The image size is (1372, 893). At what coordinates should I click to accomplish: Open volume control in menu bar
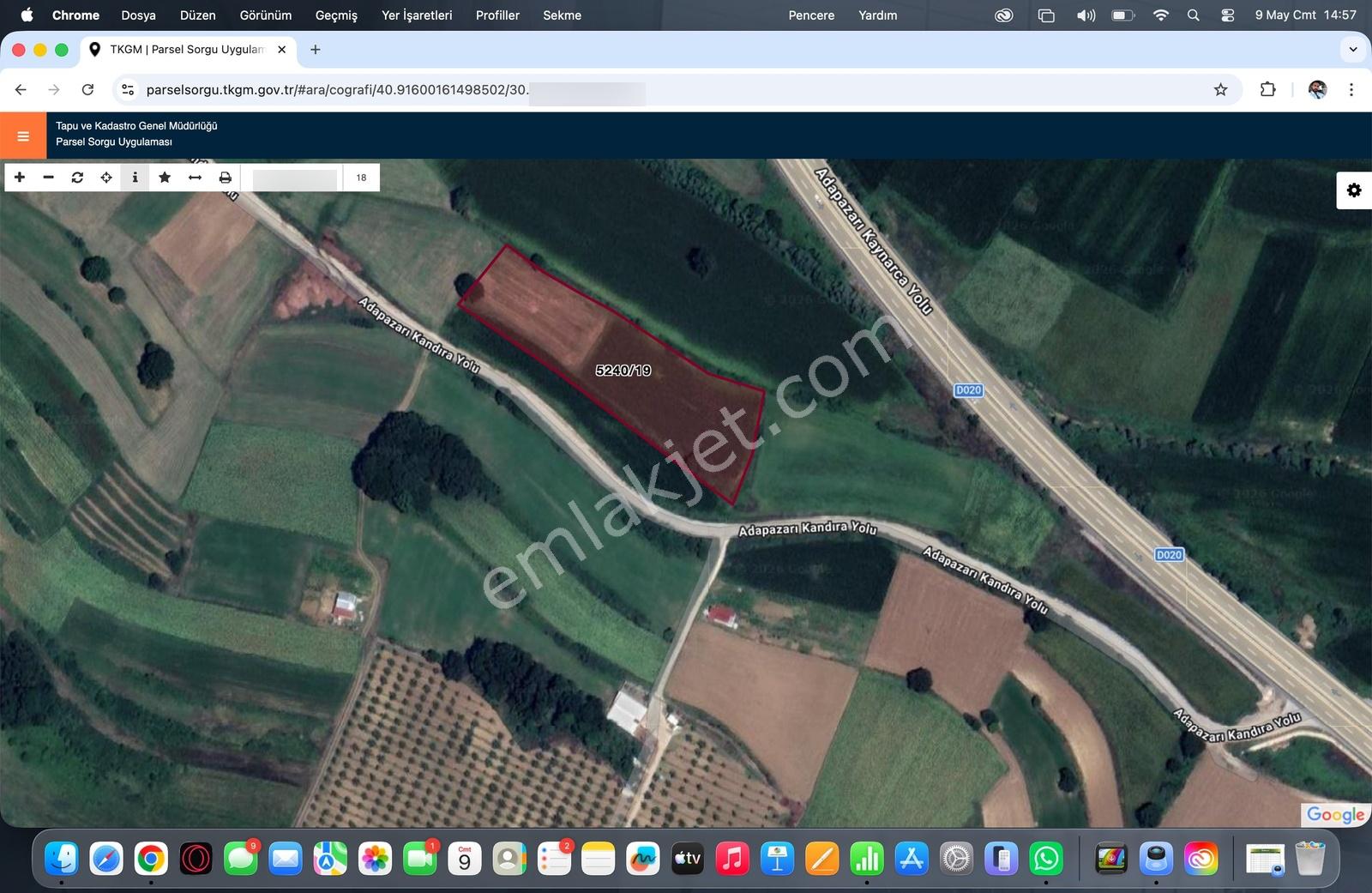1086,15
